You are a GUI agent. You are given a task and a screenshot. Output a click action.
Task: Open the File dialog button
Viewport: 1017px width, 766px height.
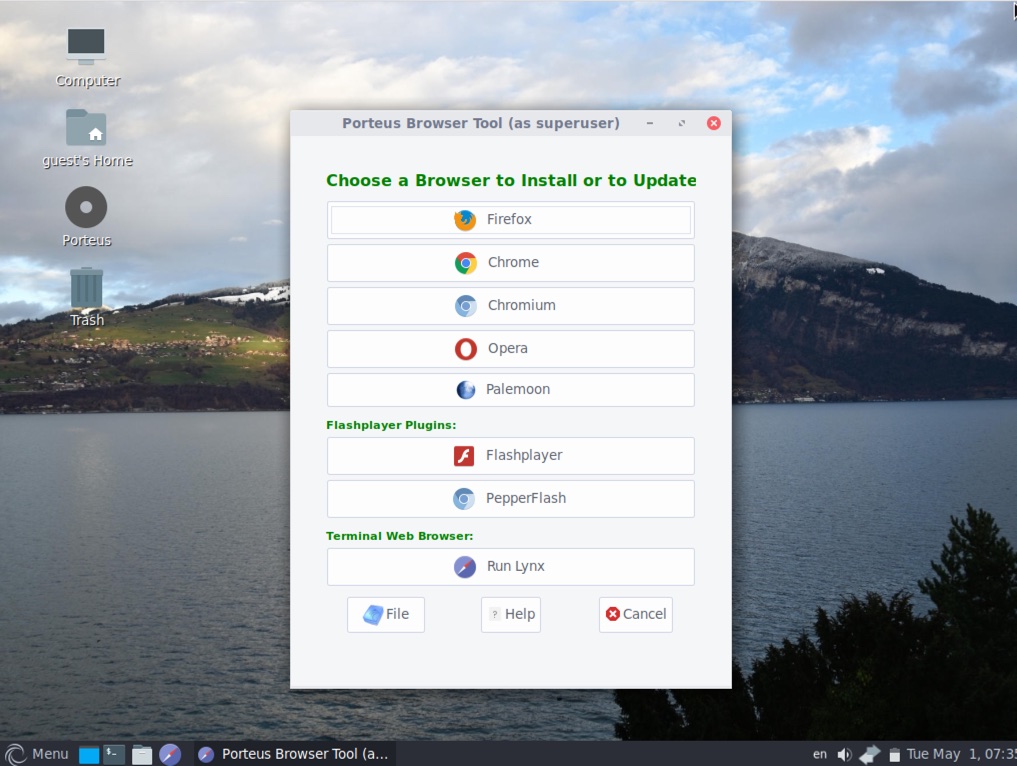[385, 614]
